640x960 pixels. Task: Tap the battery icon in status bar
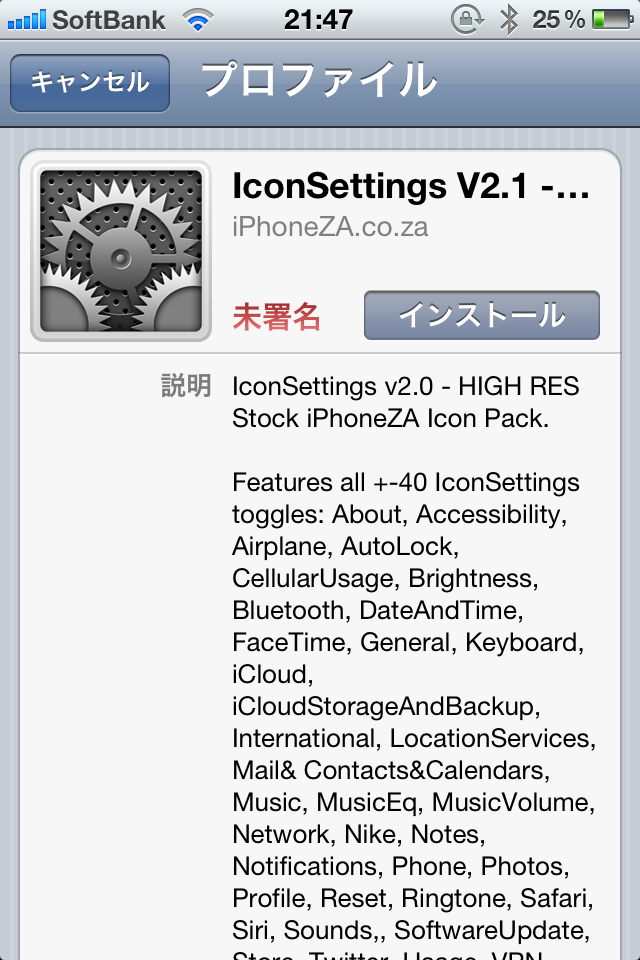612,20
